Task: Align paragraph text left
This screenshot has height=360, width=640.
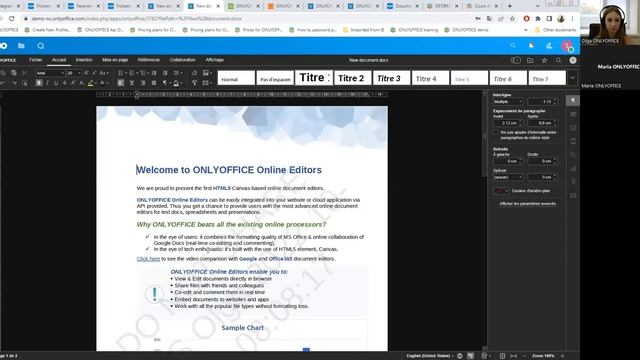Action: click(121, 83)
